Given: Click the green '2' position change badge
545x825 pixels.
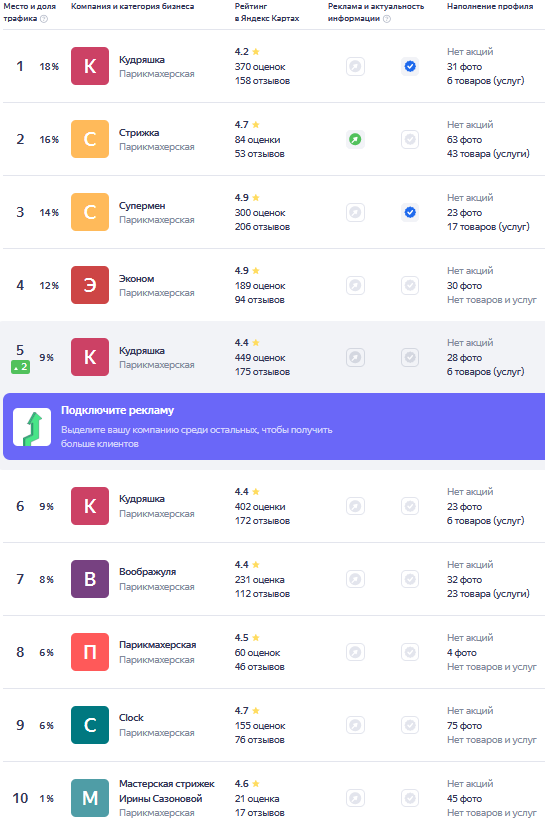Looking at the screenshot, I should (21, 367).
